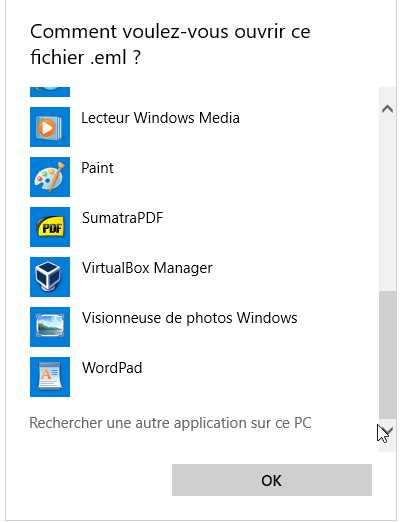Click the scrollbar up arrow

click(x=387, y=109)
